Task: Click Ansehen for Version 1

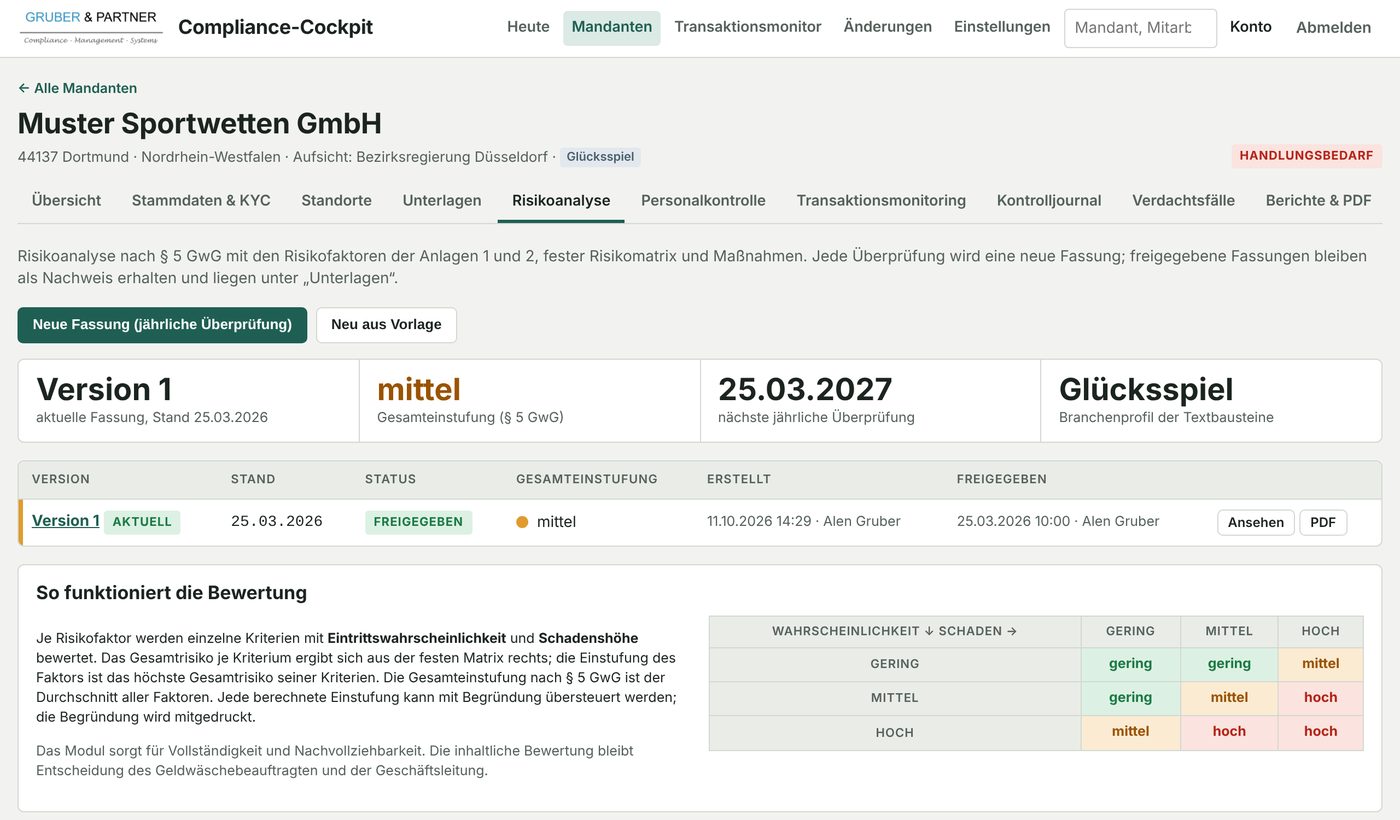Action: (x=1256, y=522)
